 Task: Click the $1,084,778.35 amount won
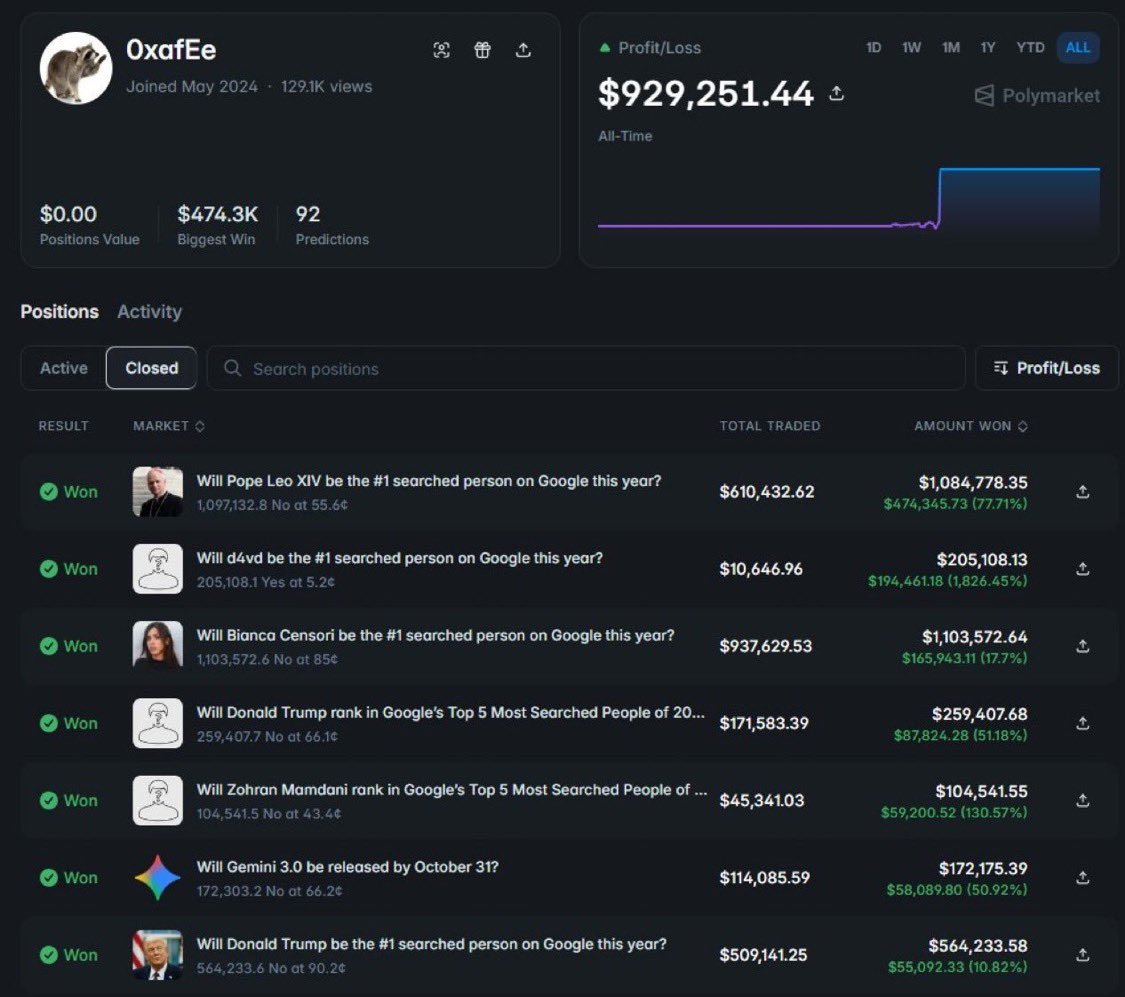click(x=973, y=483)
